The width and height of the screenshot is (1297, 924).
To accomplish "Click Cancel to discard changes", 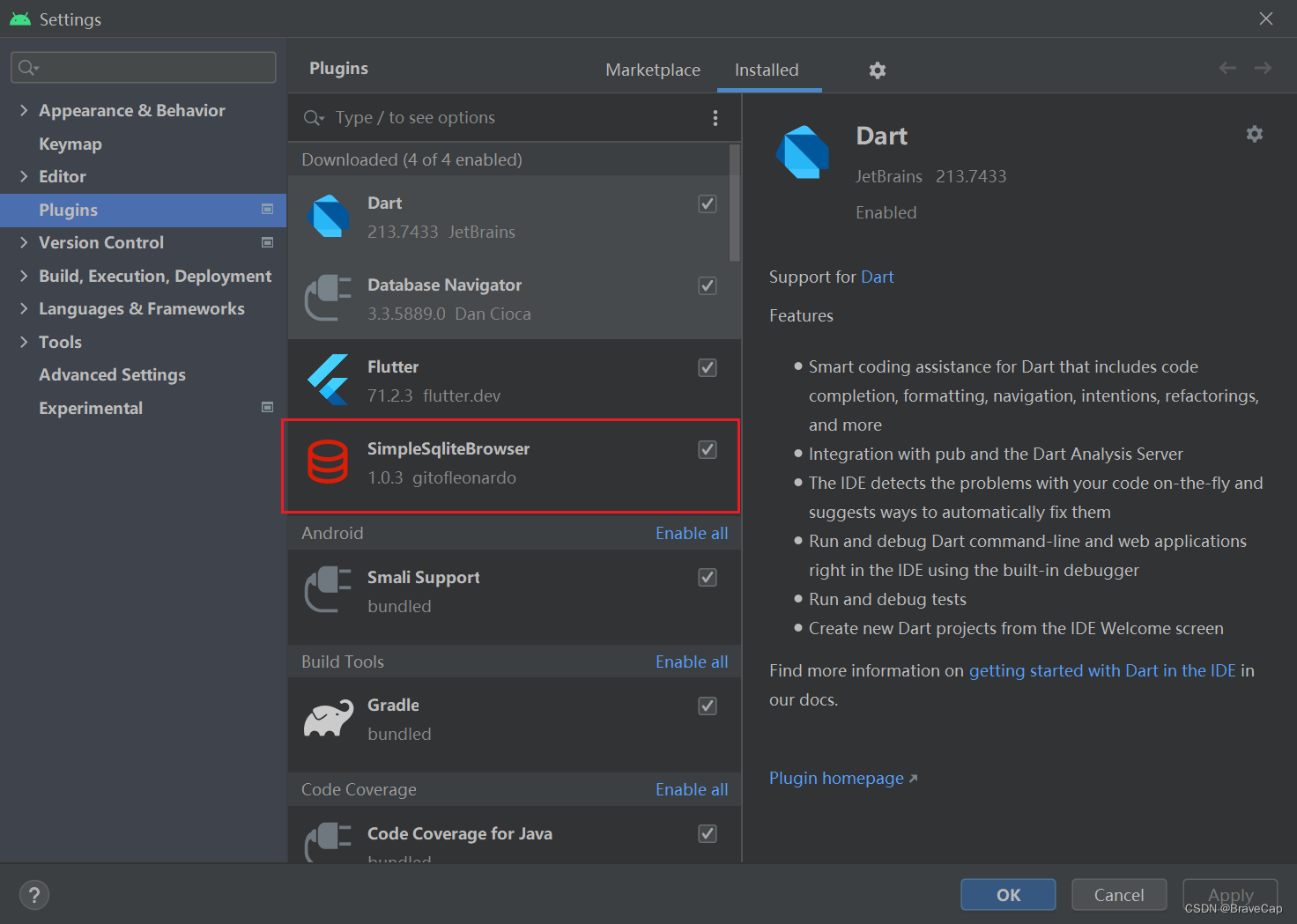I will (1119, 895).
